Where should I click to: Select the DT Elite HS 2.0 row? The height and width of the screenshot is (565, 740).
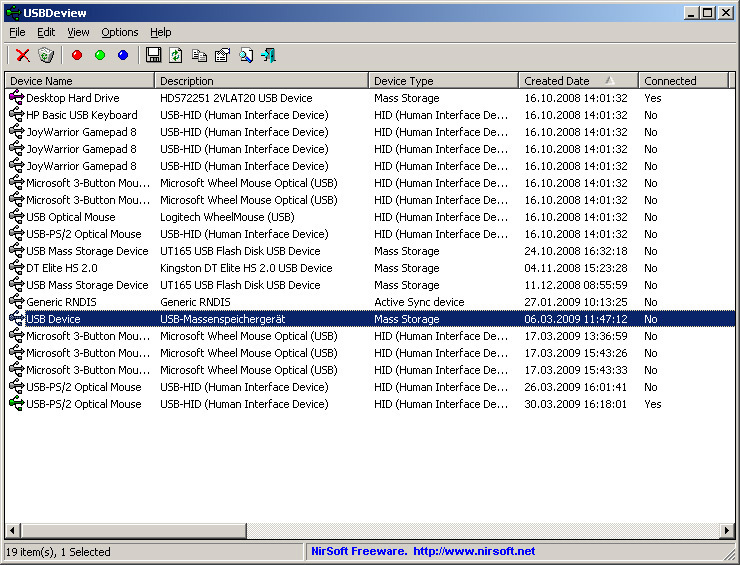370,268
